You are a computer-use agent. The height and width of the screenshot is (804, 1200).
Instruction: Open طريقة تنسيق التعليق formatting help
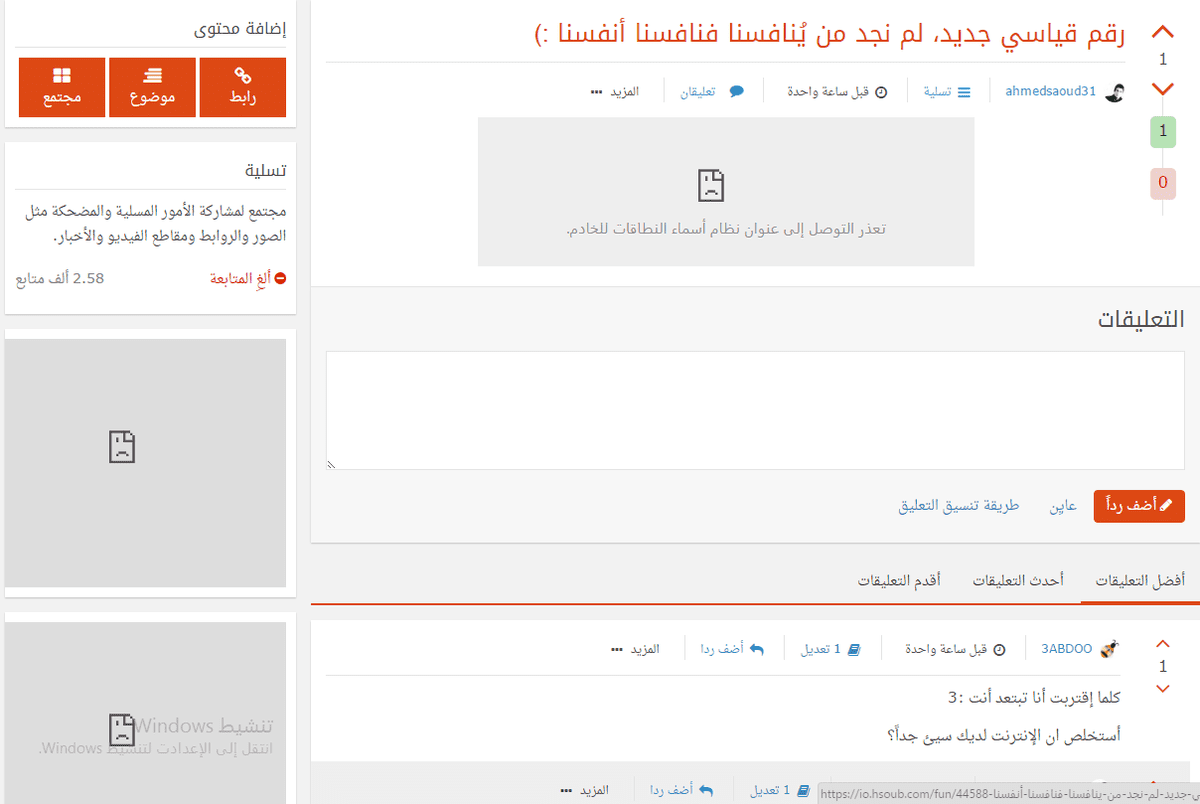[x=959, y=506]
